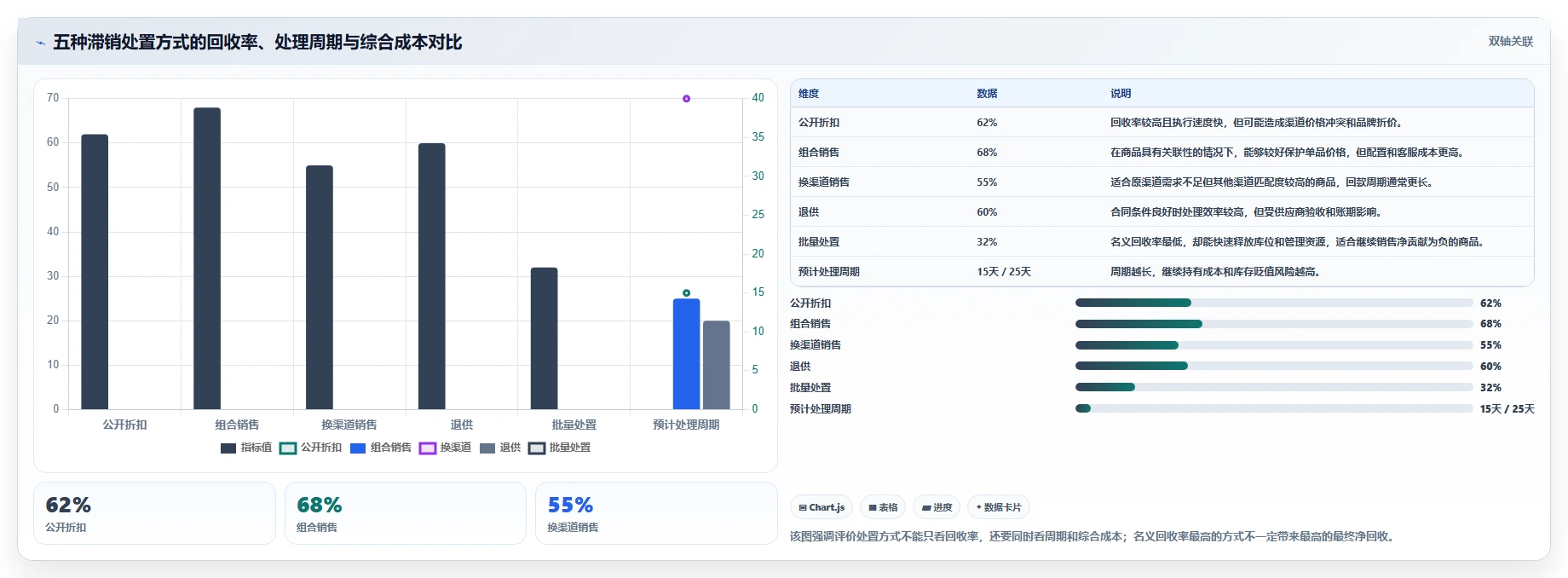Viewport: 1568px width, 578px height.
Task: Select the 换渠道销售 table row cell
Action: coord(824,182)
